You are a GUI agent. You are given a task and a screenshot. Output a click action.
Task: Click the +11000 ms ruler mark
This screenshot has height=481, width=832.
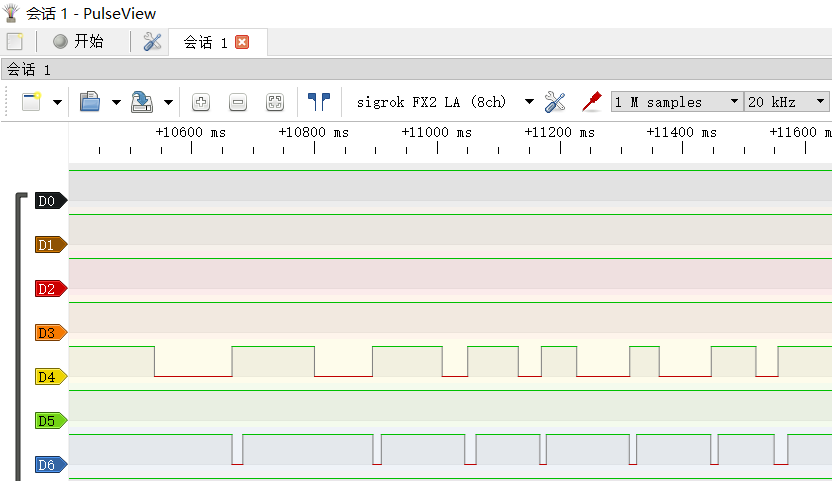click(437, 132)
